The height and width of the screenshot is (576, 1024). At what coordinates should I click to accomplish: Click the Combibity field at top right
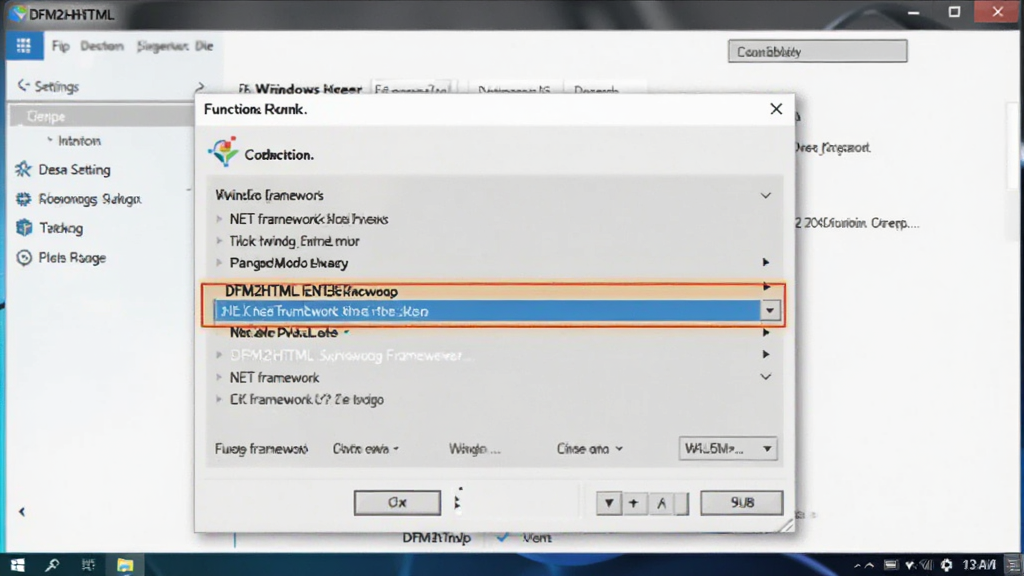tap(817, 52)
